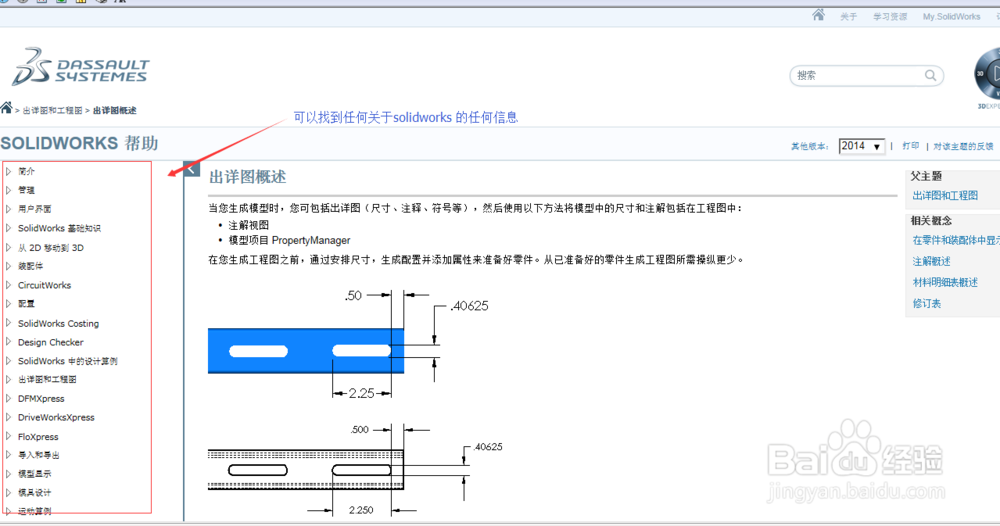Open the 出详图和工程图 link under 父主题
This screenshot has height=526, width=1000.
tap(945, 196)
